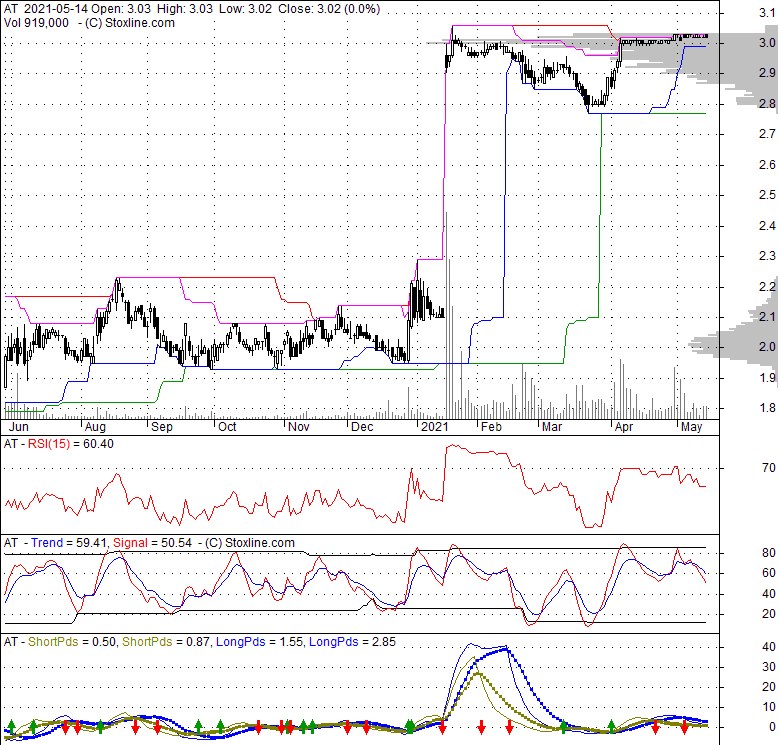The image size is (780, 745).
Task: Click the 'Mar' month axis label
Action: click(x=552, y=427)
